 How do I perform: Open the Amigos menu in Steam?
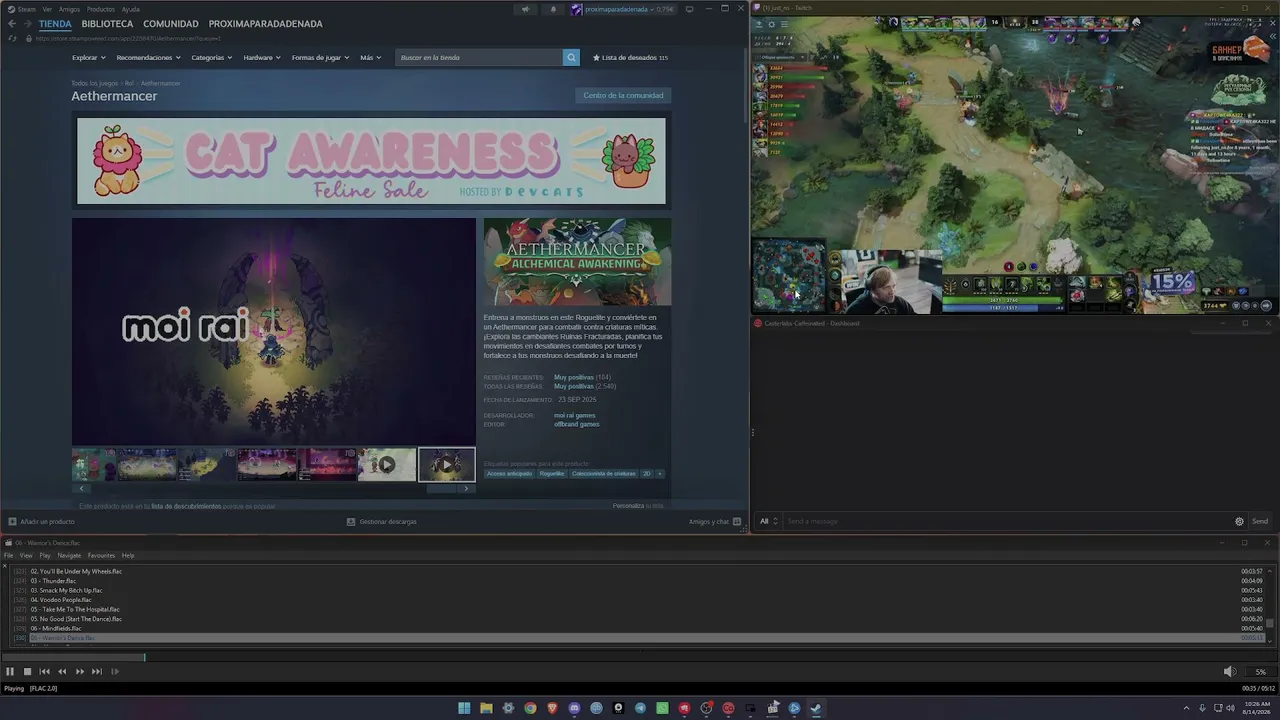(69, 9)
